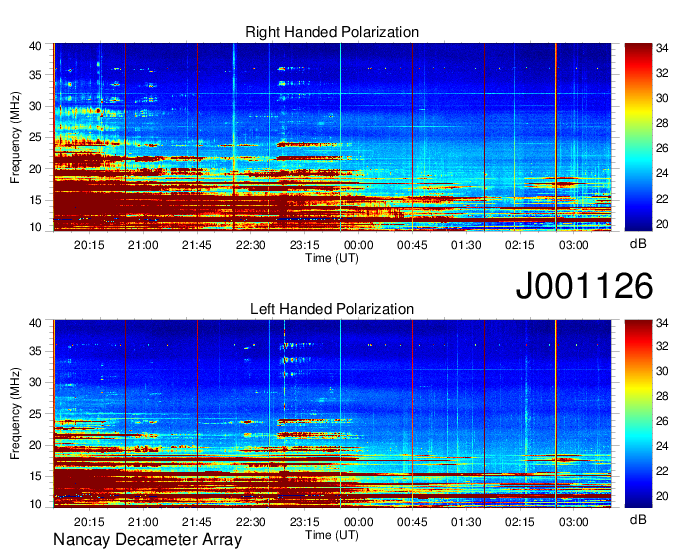Click 00:45 time tick on Right Handed plot
This screenshot has width=680, height=552.
(412, 245)
